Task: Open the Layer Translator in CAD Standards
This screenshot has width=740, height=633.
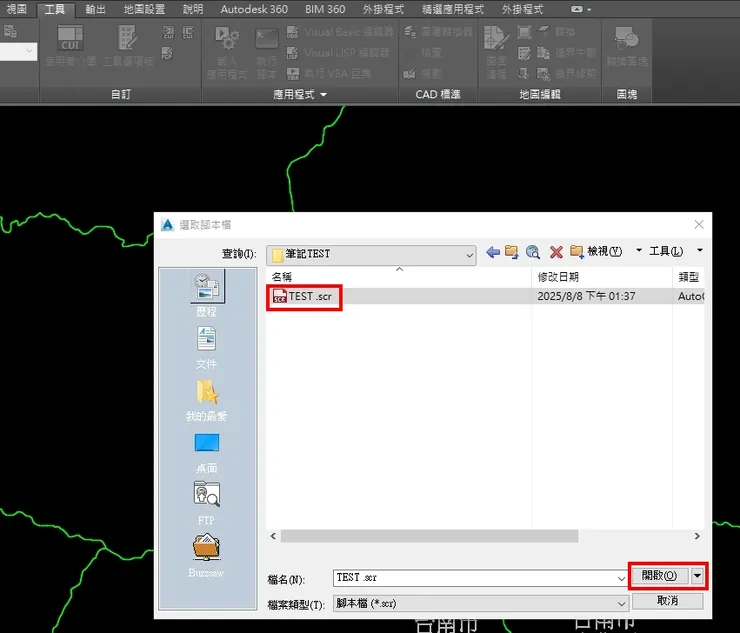Action: pyautogui.click(x=437, y=32)
